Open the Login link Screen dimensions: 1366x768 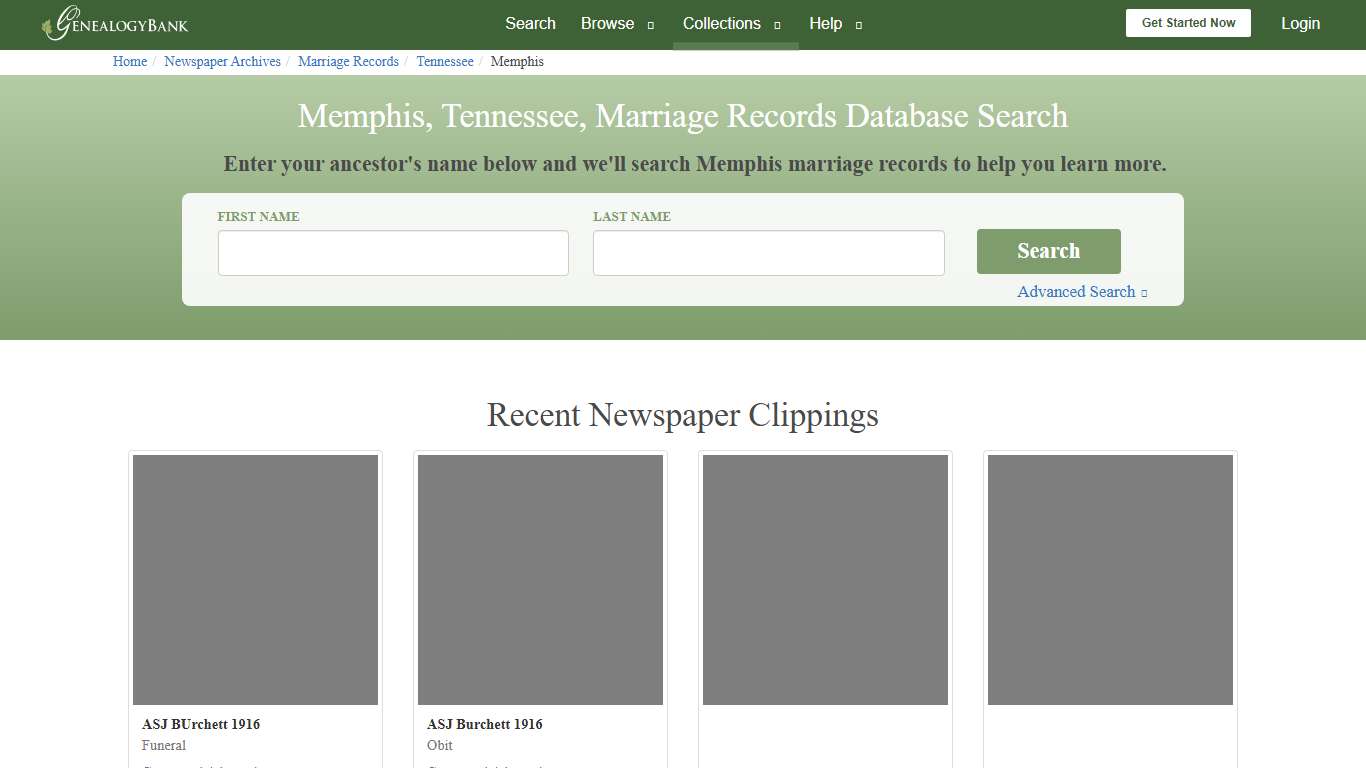(x=1300, y=23)
